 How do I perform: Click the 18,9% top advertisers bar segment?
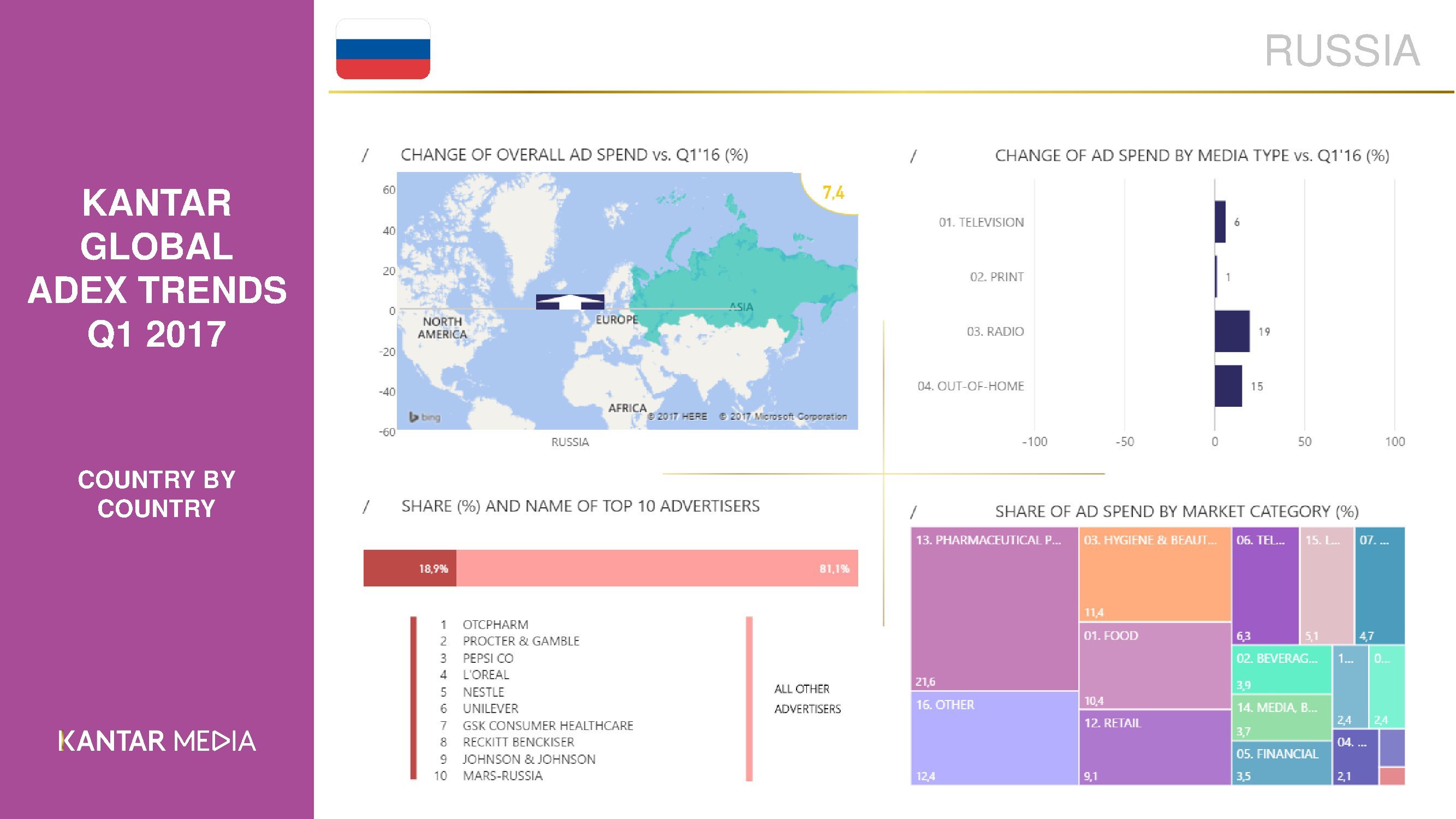[x=410, y=568]
